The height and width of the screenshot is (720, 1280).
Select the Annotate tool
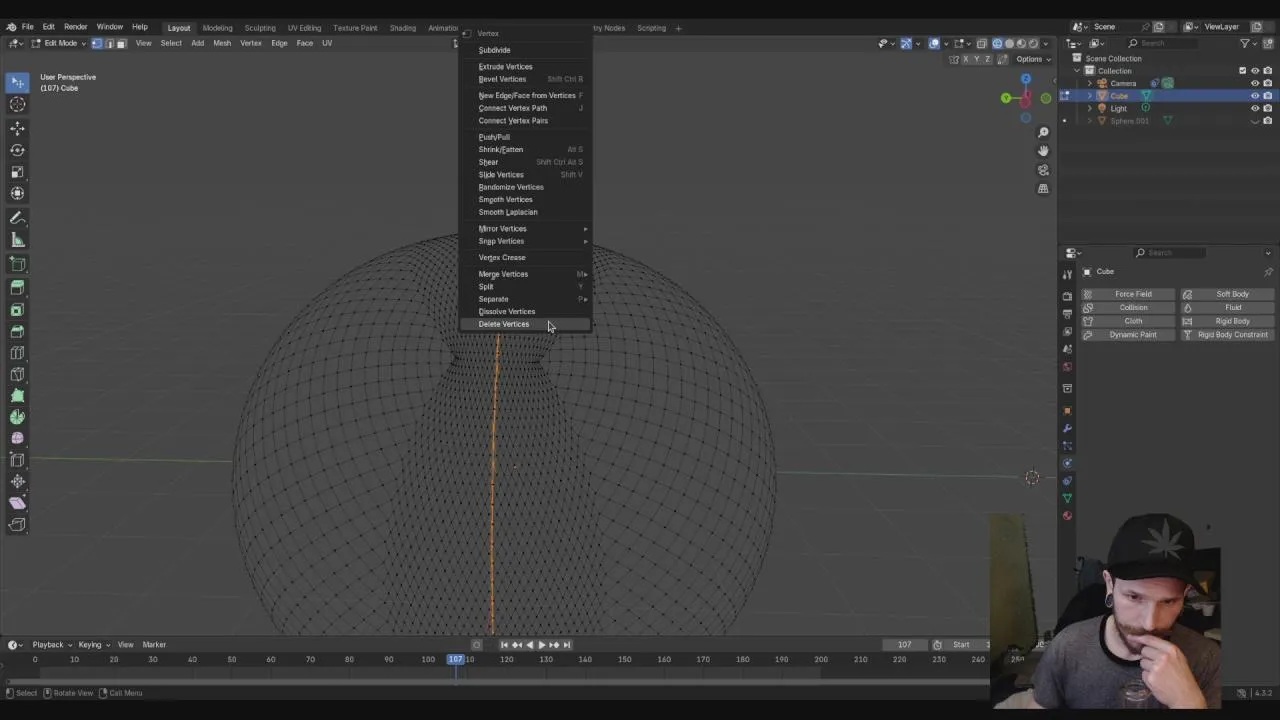point(17,219)
